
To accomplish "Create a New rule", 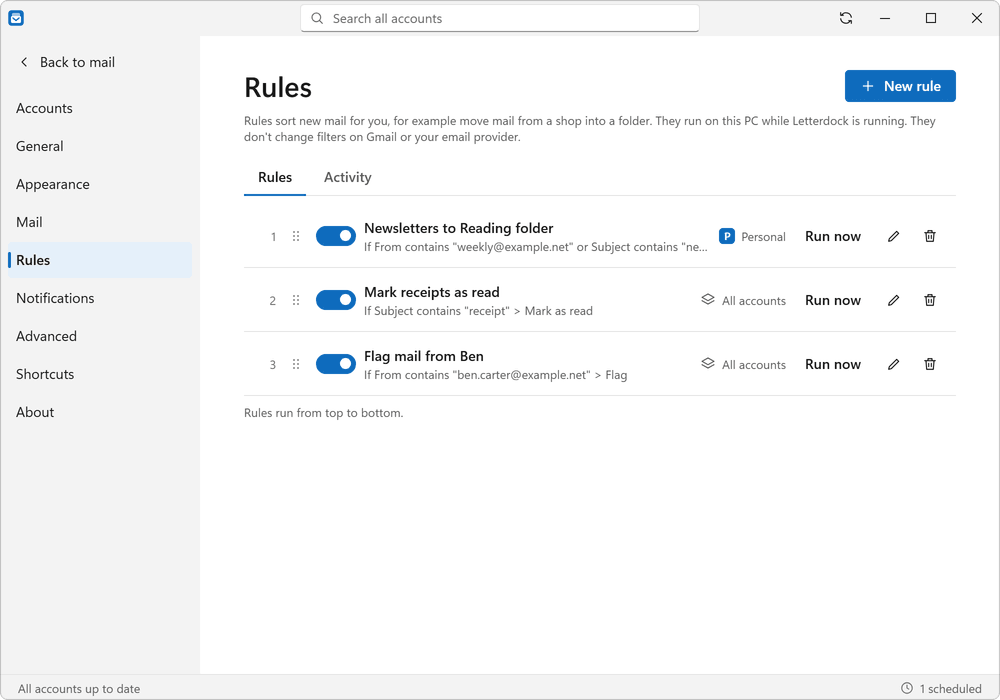I will (900, 86).
